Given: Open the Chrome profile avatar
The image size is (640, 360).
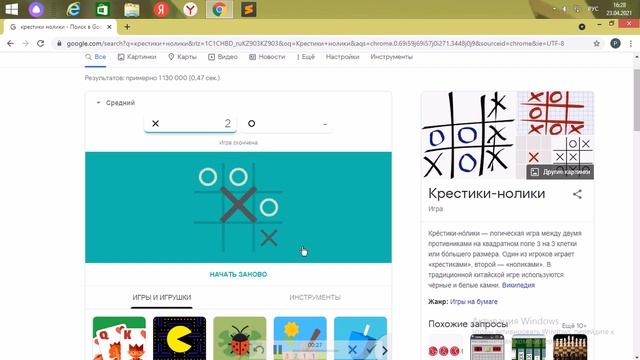Looking at the screenshot, I should click(x=615, y=43).
